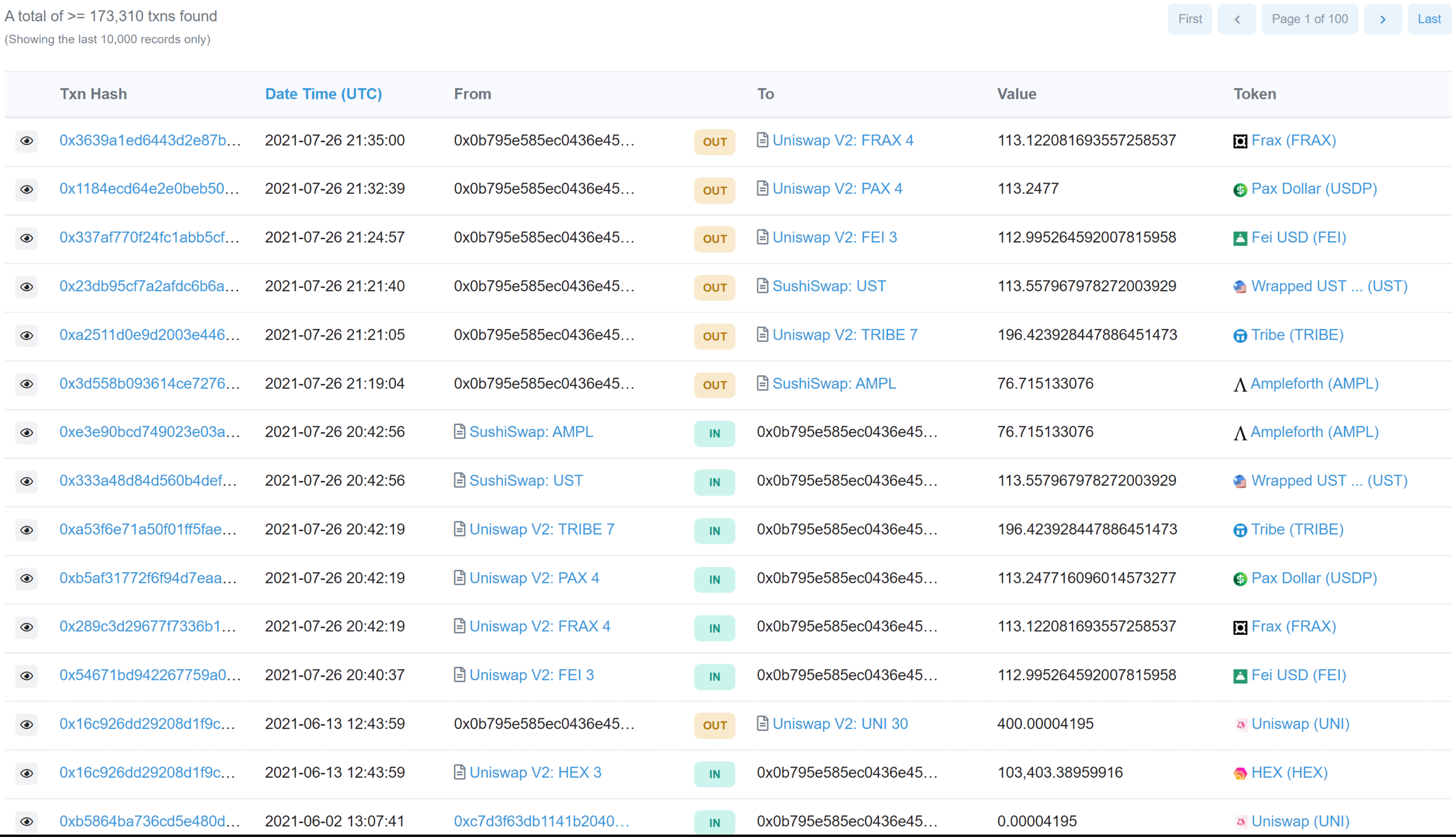Click the Uniswap UNI token icon in 400.00004195 row
This screenshot has height=837, width=1456.
pyautogui.click(x=1240, y=725)
